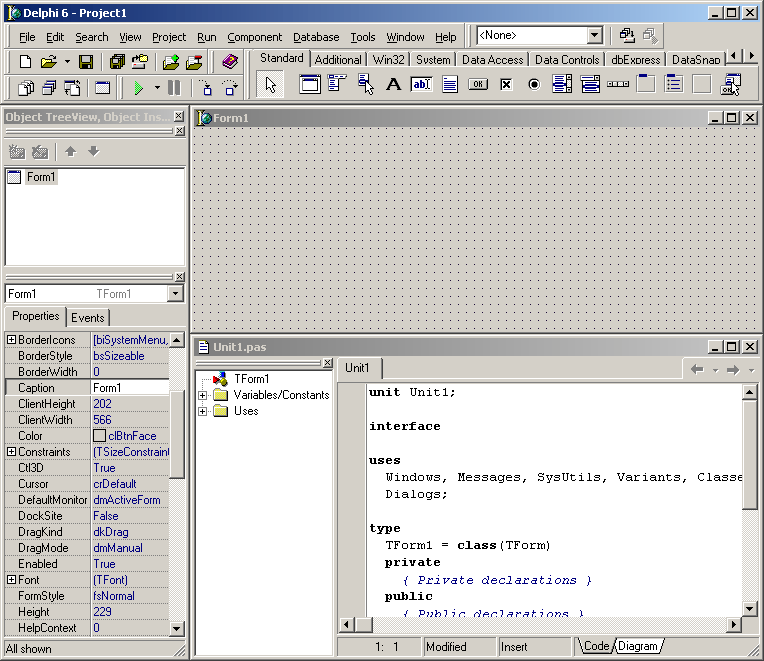Open the desktop <None> dropdown
Image resolution: width=764 pixels, height=661 pixels.
click(594, 35)
